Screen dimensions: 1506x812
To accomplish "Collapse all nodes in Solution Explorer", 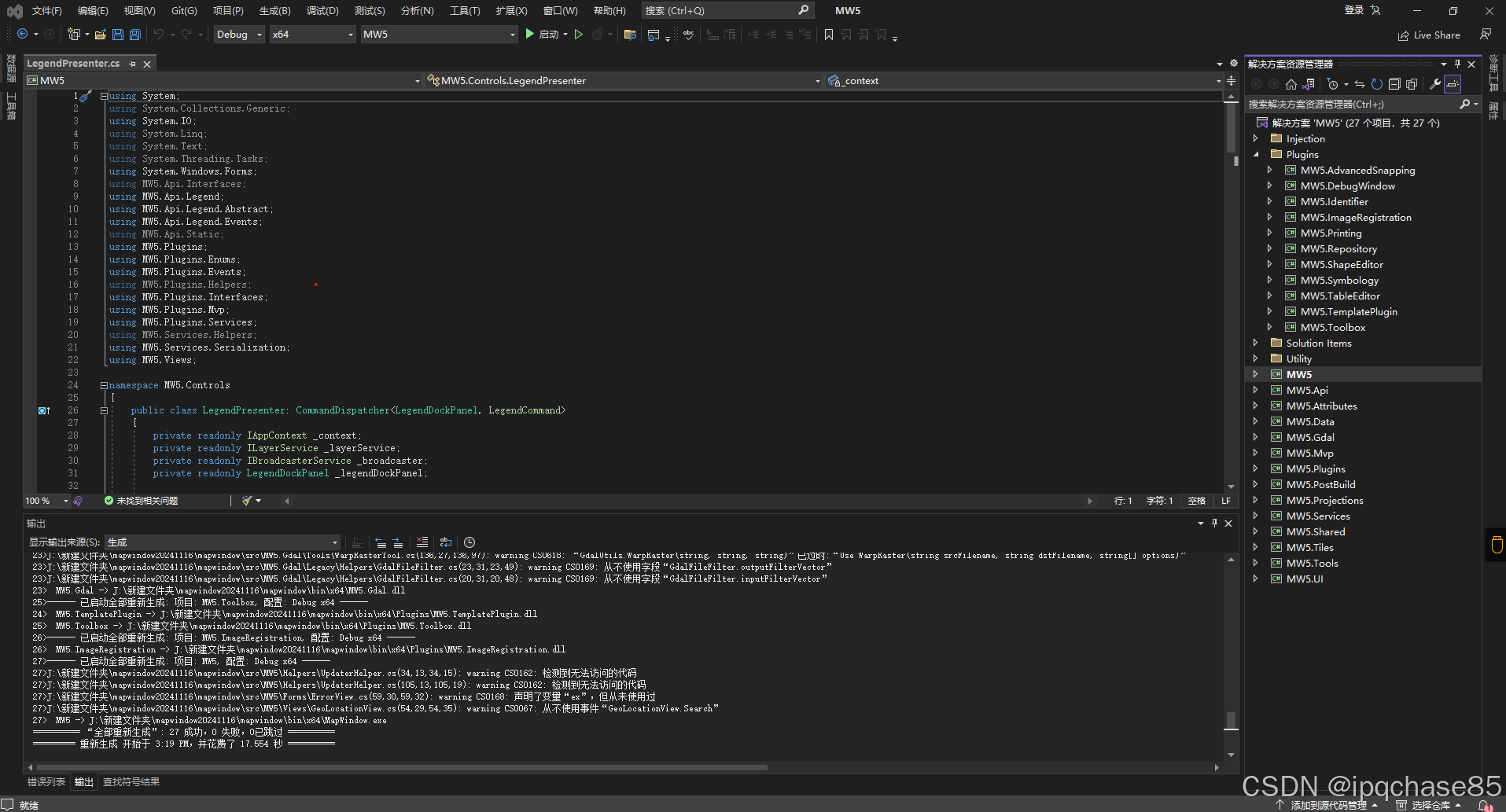I will (x=1395, y=84).
